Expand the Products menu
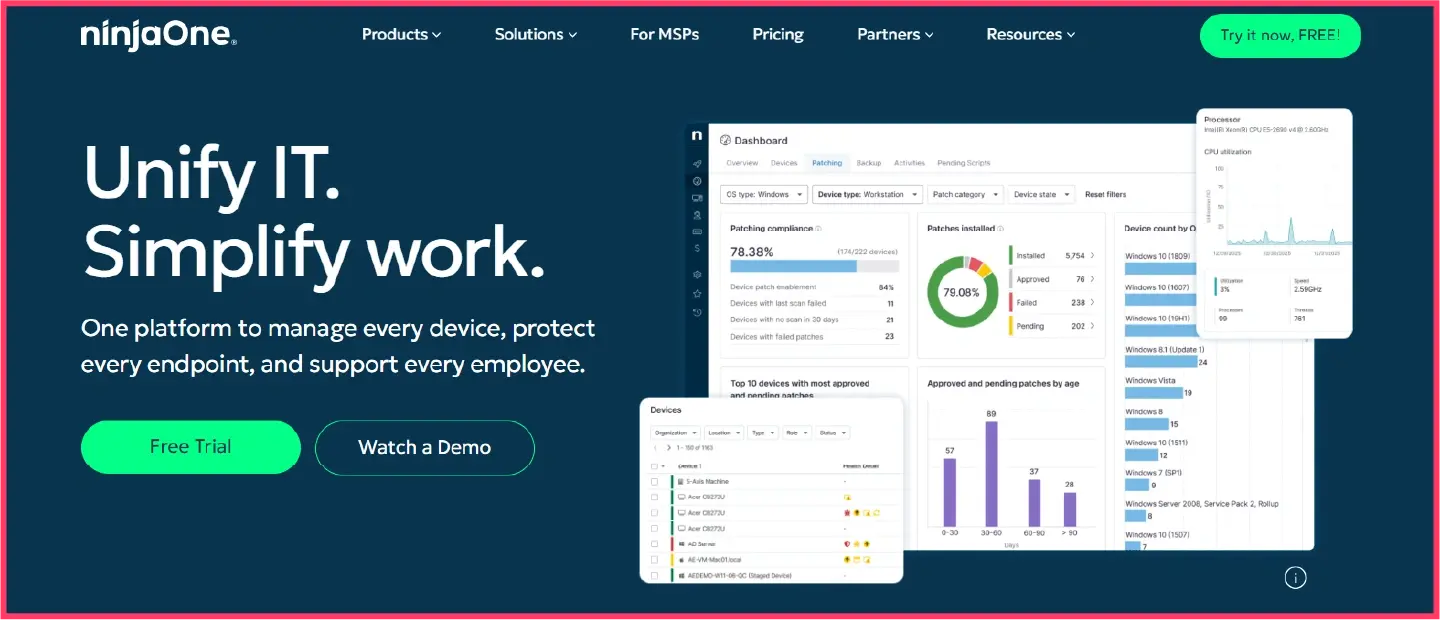 401,35
